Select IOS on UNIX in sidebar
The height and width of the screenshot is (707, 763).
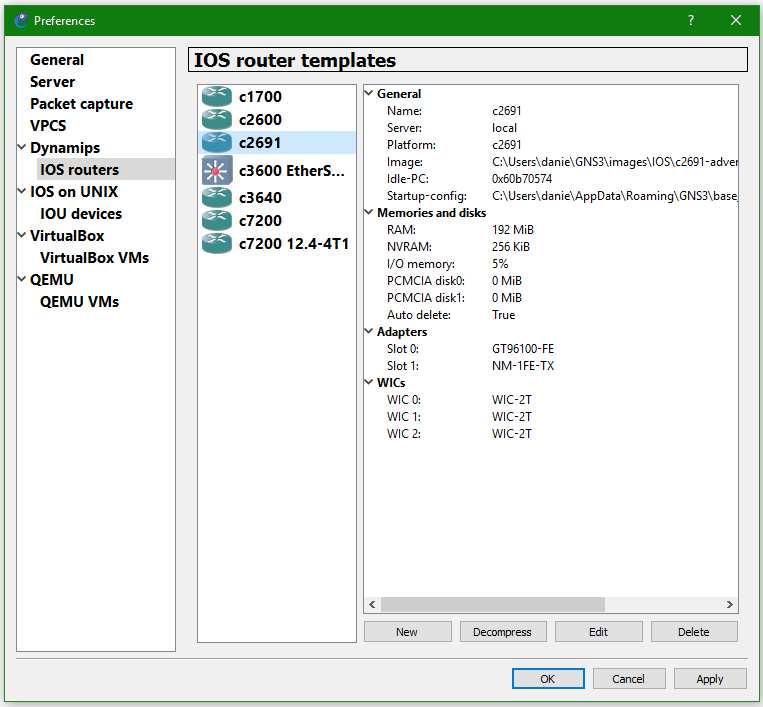point(74,192)
